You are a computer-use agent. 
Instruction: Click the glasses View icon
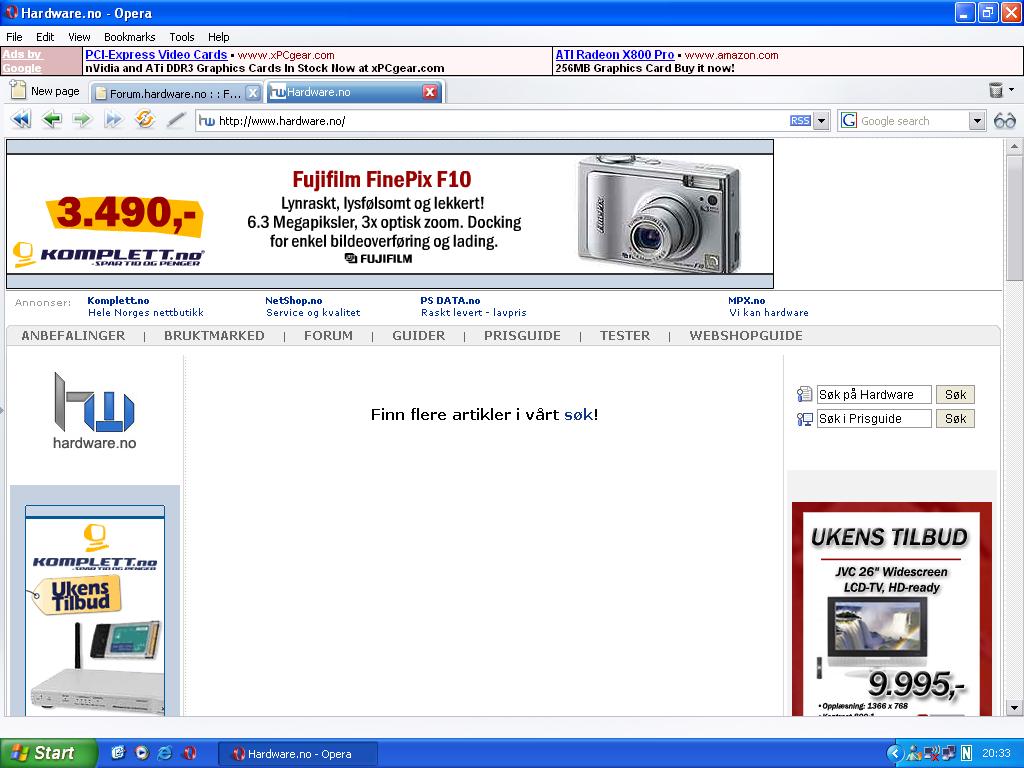point(1004,121)
